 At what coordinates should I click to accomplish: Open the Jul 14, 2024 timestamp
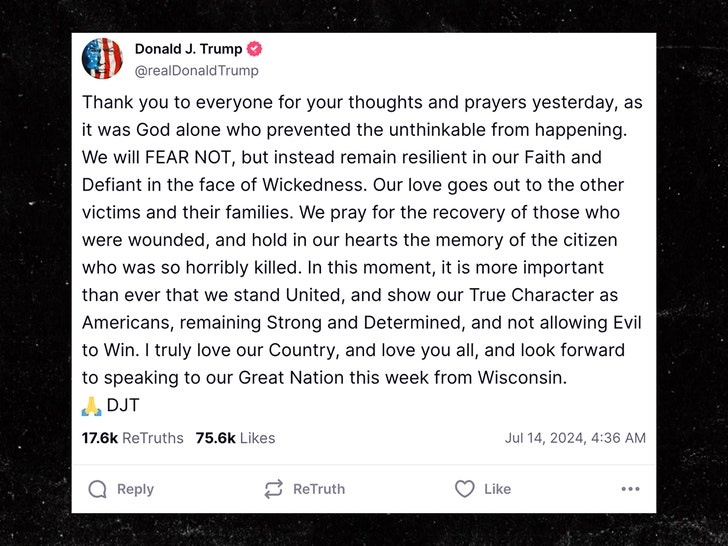click(575, 438)
